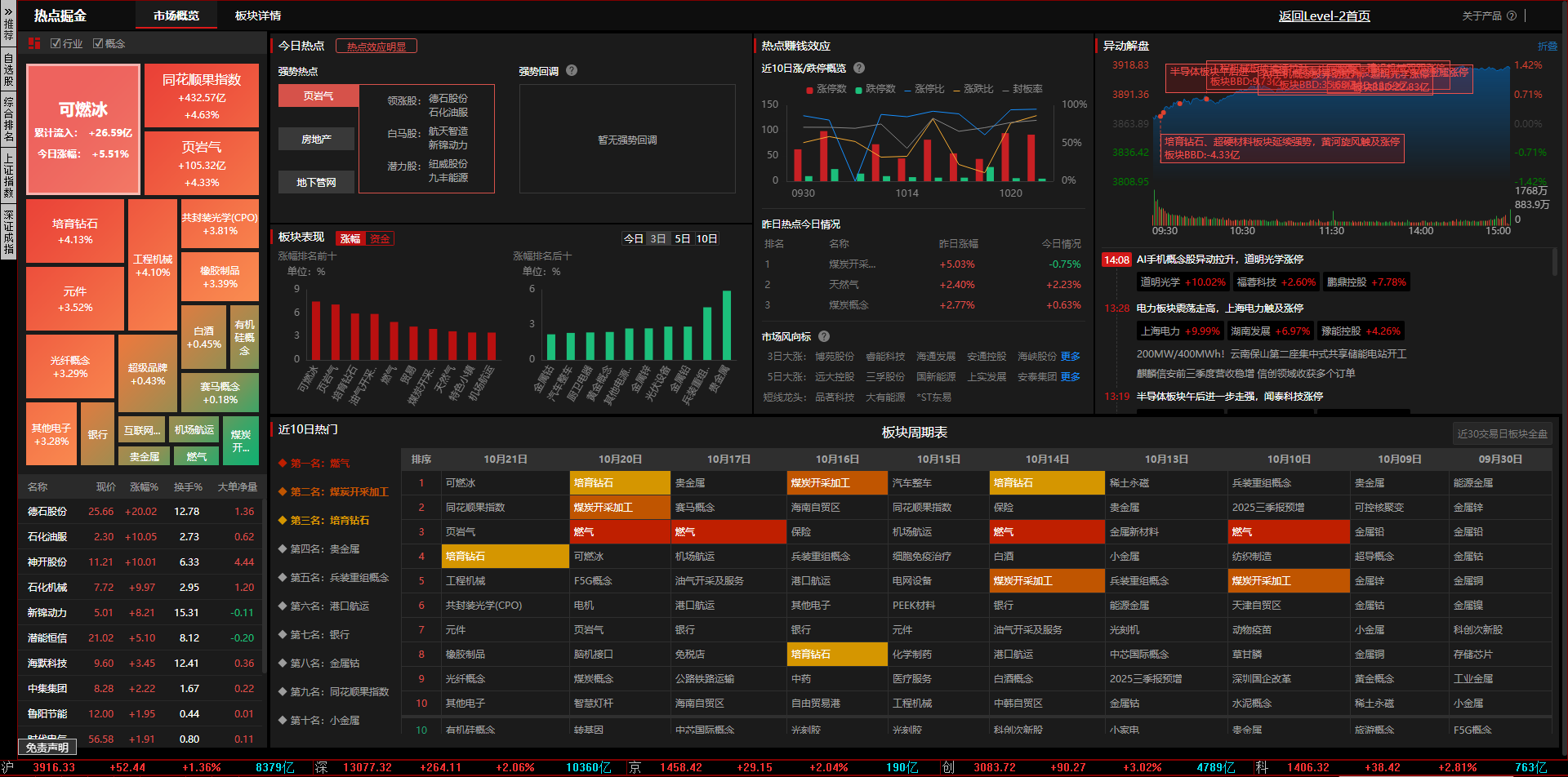Collapse 异动解盘 panel via 折叠
The image size is (1568, 777).
(x=1547, y=47)
